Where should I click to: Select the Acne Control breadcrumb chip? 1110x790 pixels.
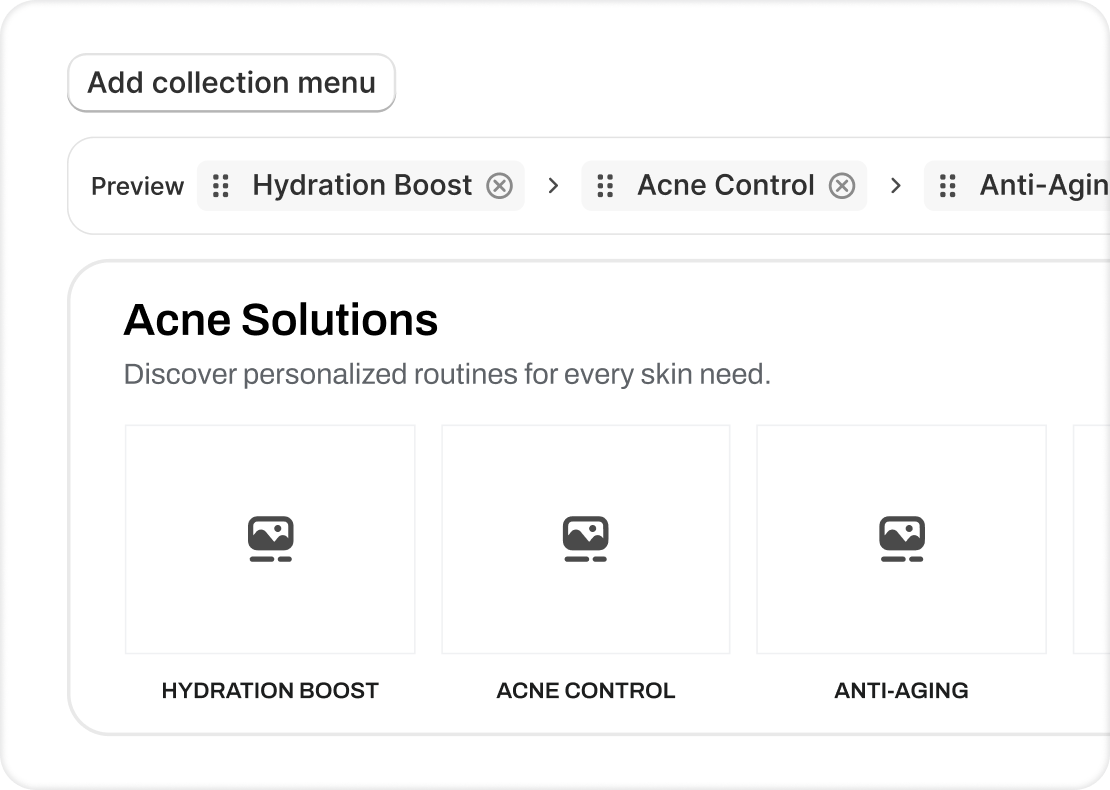coord(725,186)
